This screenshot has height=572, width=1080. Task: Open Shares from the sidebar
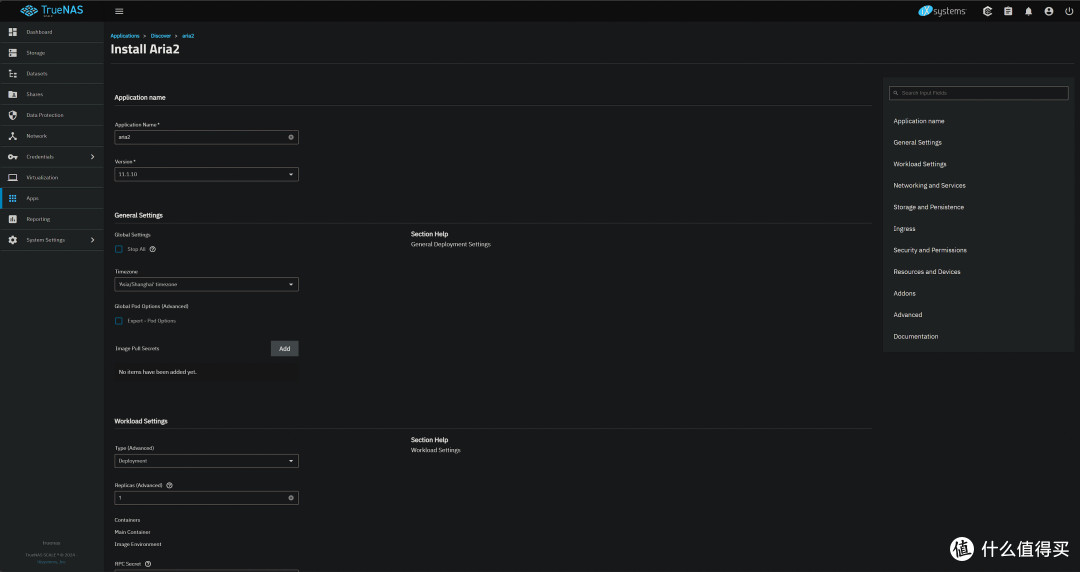click(52, 94)
